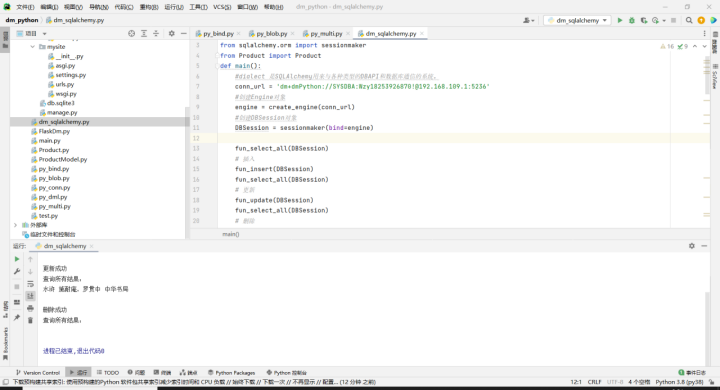Open the user account icon in toolbar
The image size is (720, 390).
[528, 20]
